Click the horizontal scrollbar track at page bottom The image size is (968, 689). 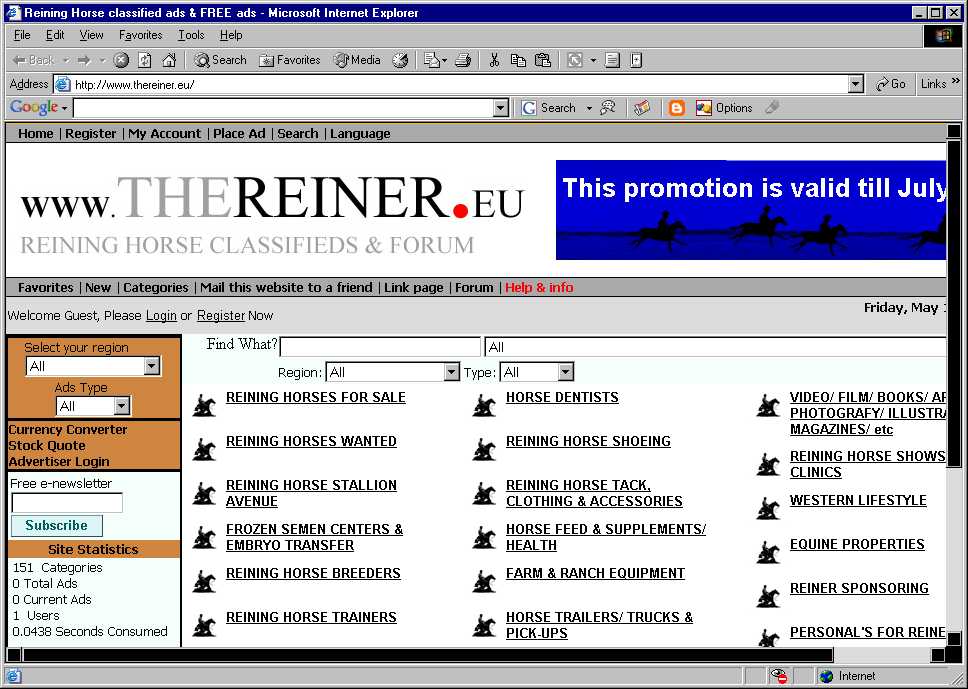pyautogui.click(x=882, y=655)
